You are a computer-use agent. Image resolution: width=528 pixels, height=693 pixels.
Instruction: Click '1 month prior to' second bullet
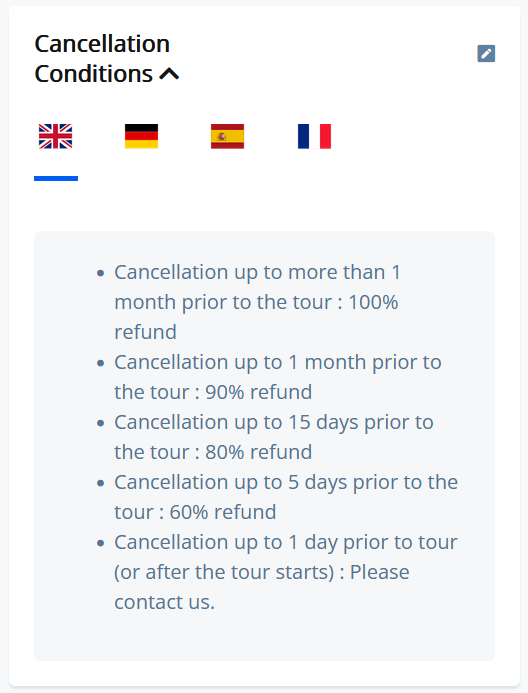(x=365, y=362)
